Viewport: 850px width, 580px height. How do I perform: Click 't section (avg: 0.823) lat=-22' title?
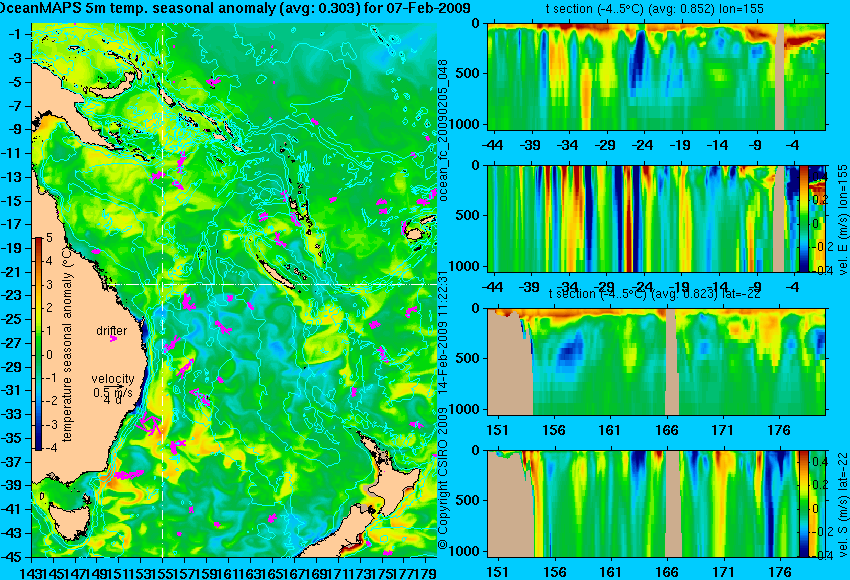click(654, 294)
